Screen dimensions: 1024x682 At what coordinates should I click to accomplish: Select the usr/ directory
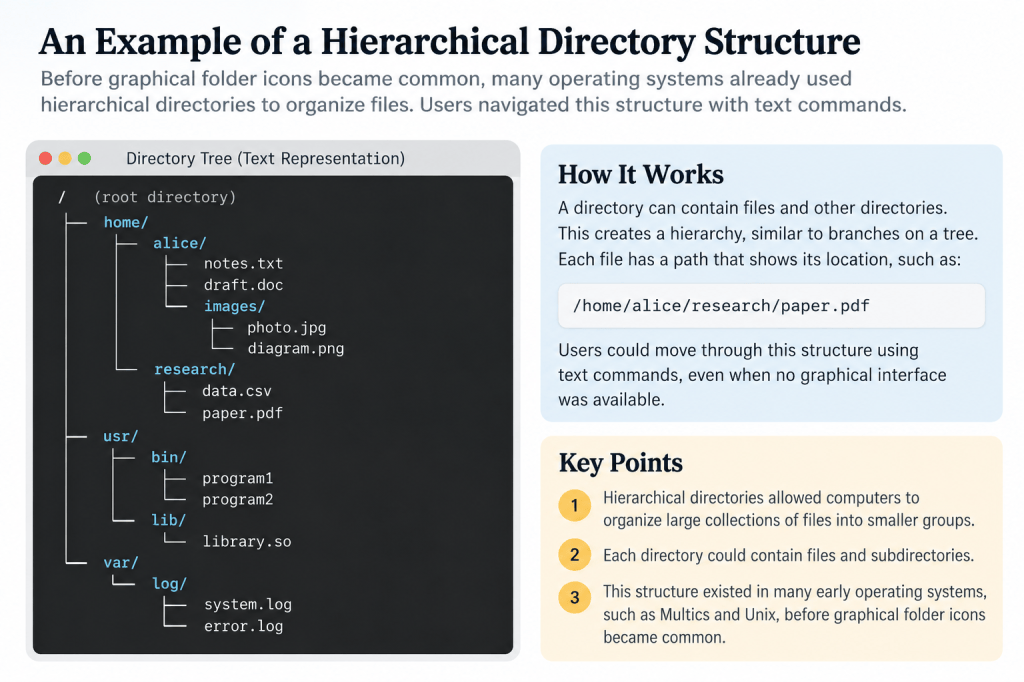click(x=121, y=436)
